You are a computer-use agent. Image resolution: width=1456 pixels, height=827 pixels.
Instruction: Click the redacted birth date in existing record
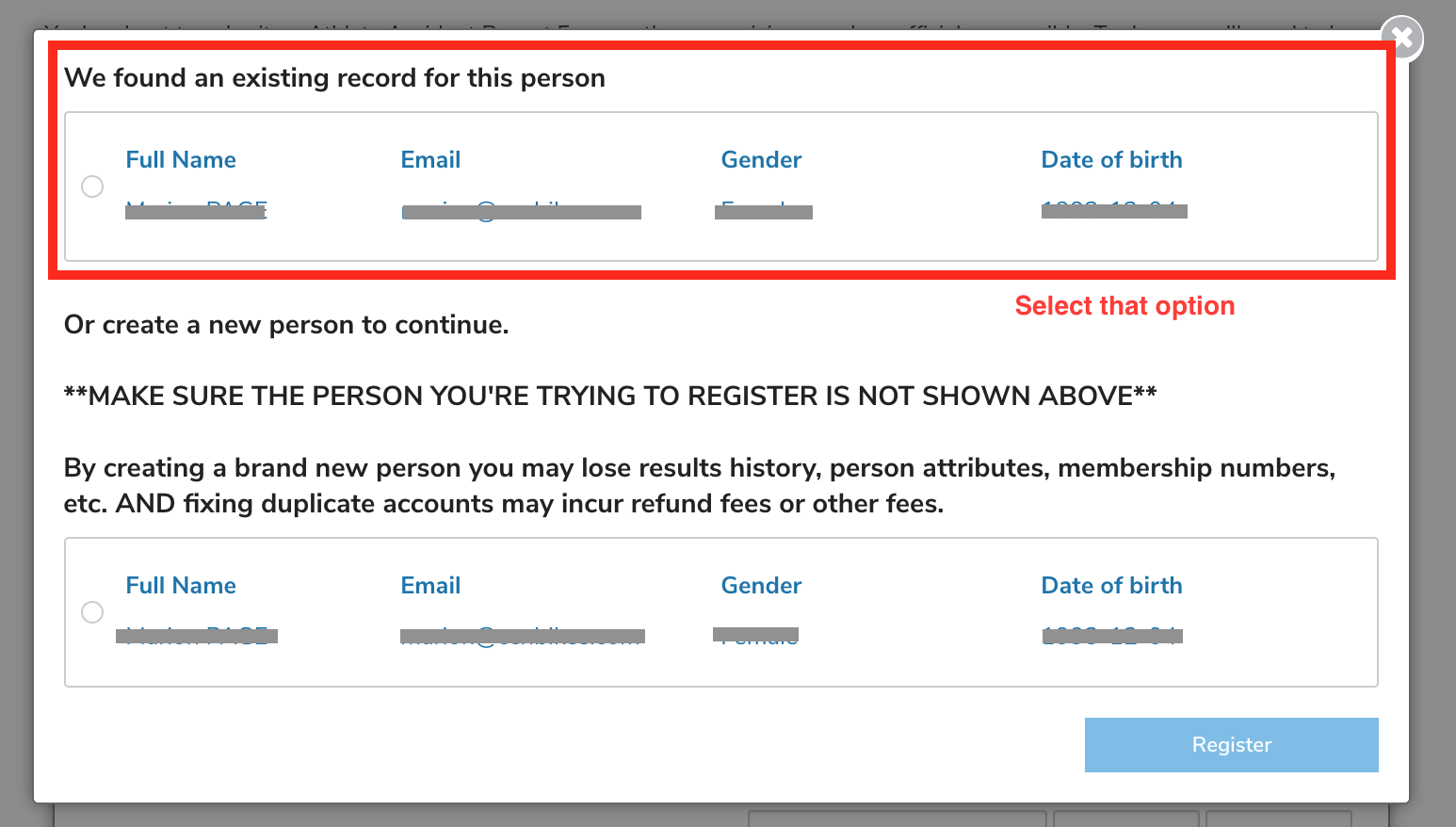click(x=1114, y=211)
